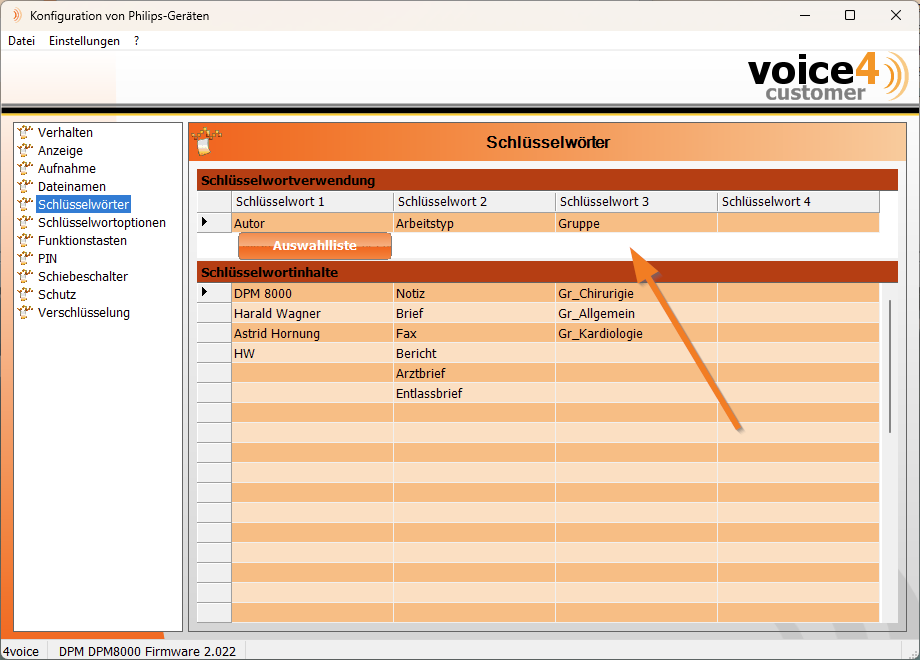Click the icon beside Dateinamen
The image size is (920, 660).
click(x=25, y=187)
